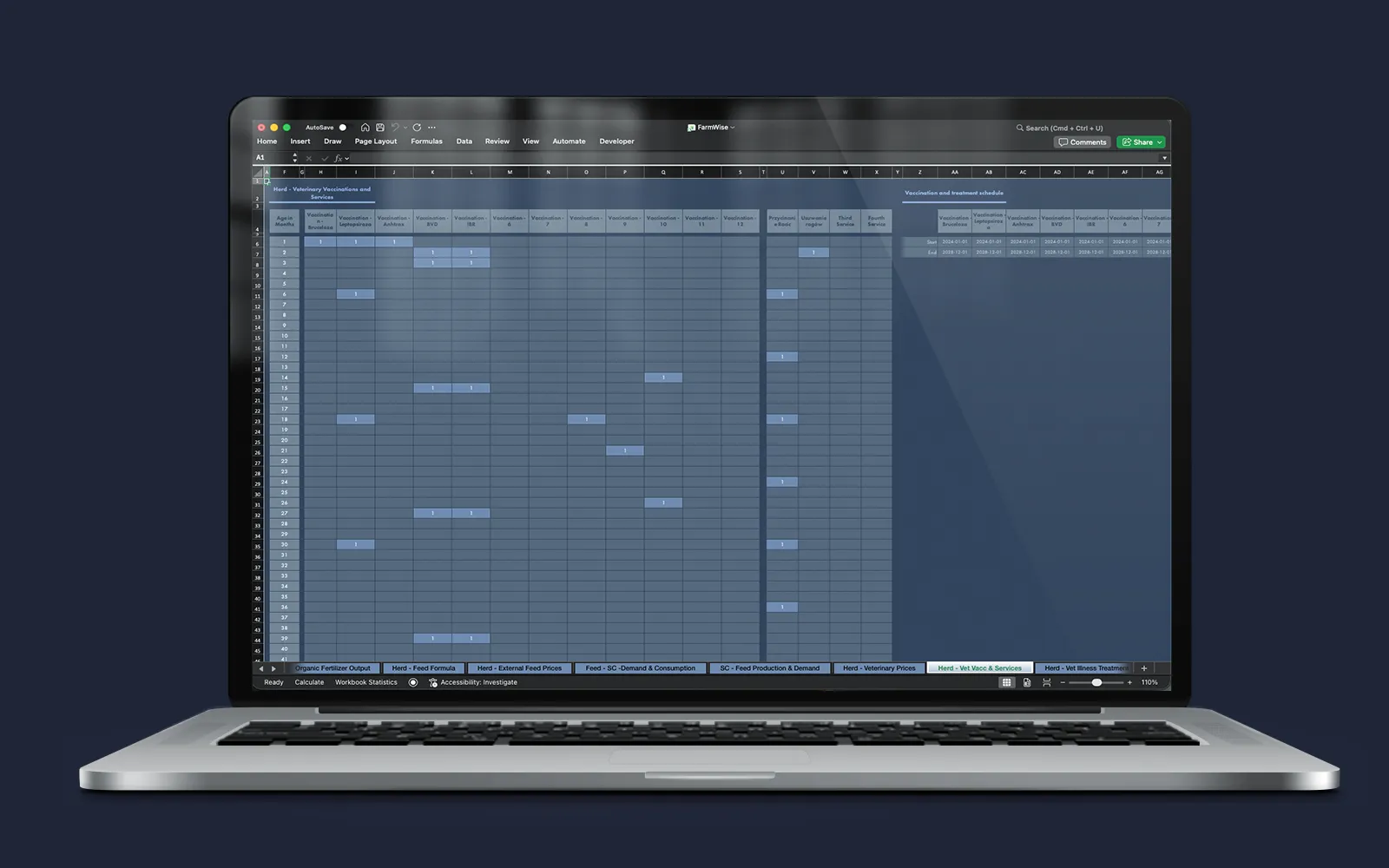Switch to the Formulas ribbon tab
The image size is (1389, 868).
[x=426, y=141]
